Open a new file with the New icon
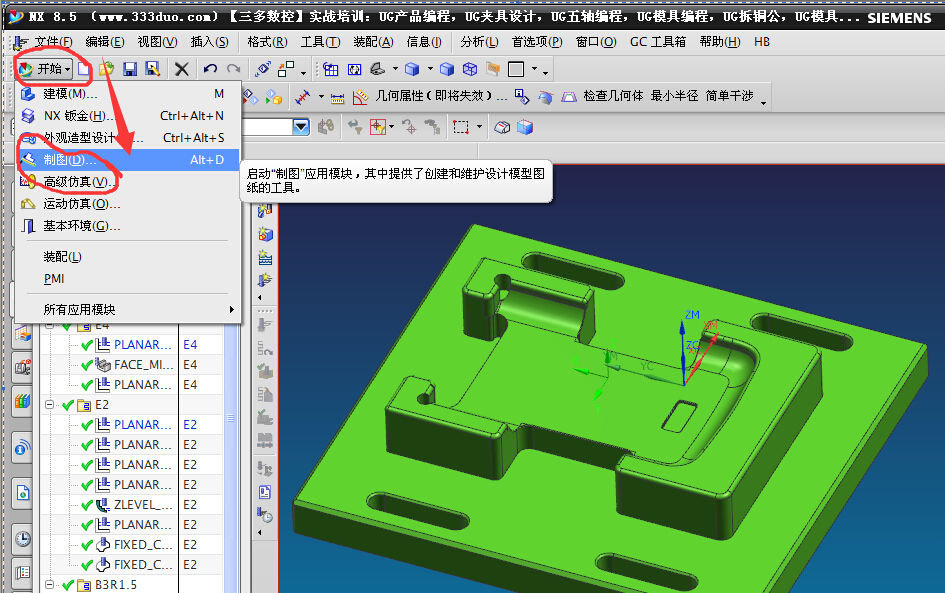Screen dimensions: 945x593 tap(84, 68)
